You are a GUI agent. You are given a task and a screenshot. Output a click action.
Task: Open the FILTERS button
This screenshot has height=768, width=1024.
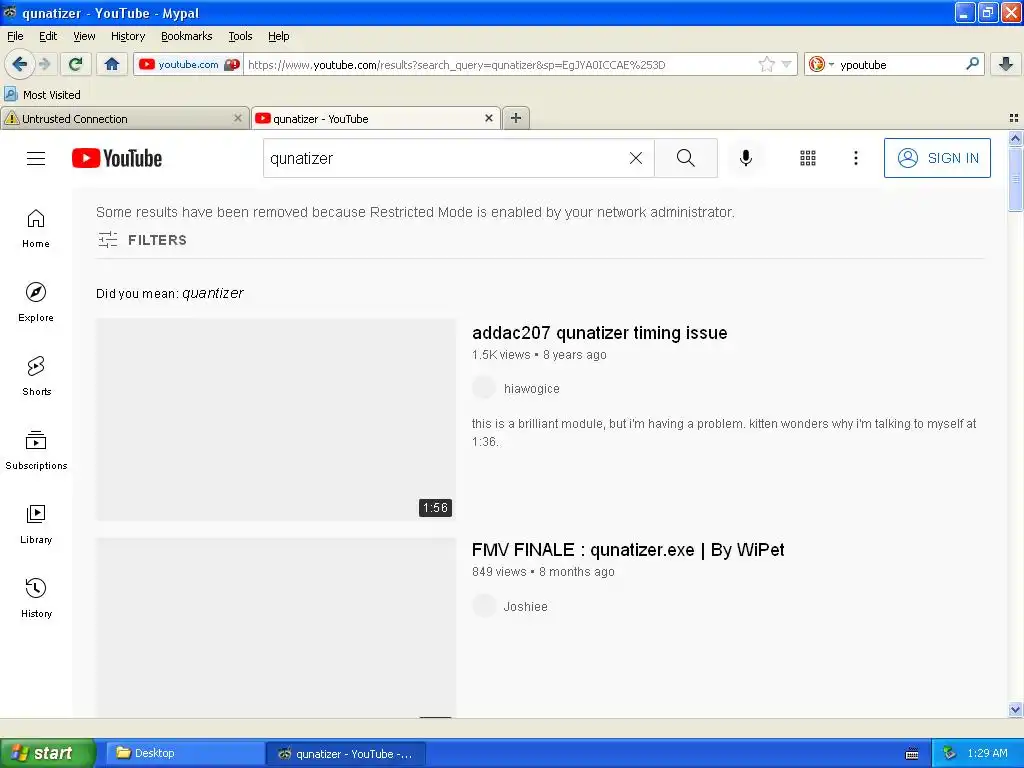click(x=142, y=240)
